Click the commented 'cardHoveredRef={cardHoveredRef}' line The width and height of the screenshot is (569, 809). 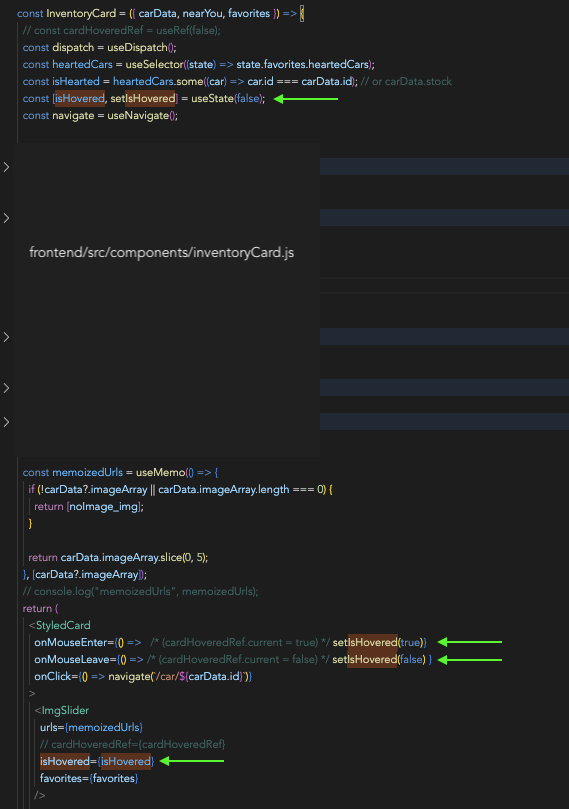coord(133,745)
